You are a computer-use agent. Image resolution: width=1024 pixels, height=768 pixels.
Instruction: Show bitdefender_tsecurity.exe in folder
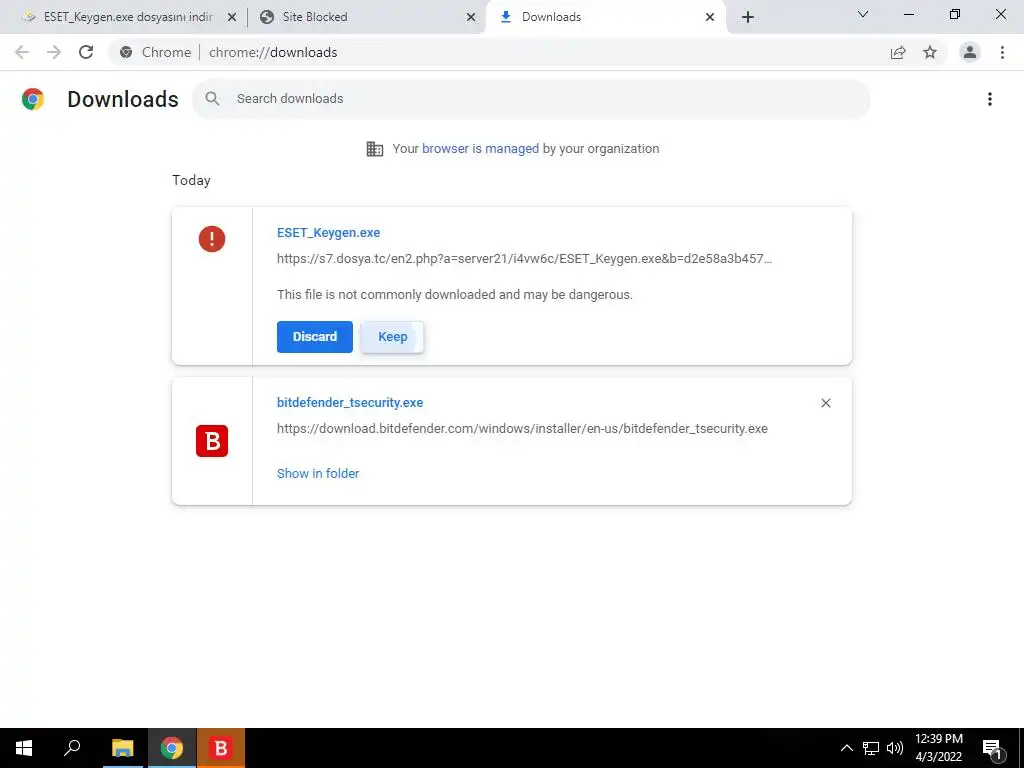(x=318, y=473)
